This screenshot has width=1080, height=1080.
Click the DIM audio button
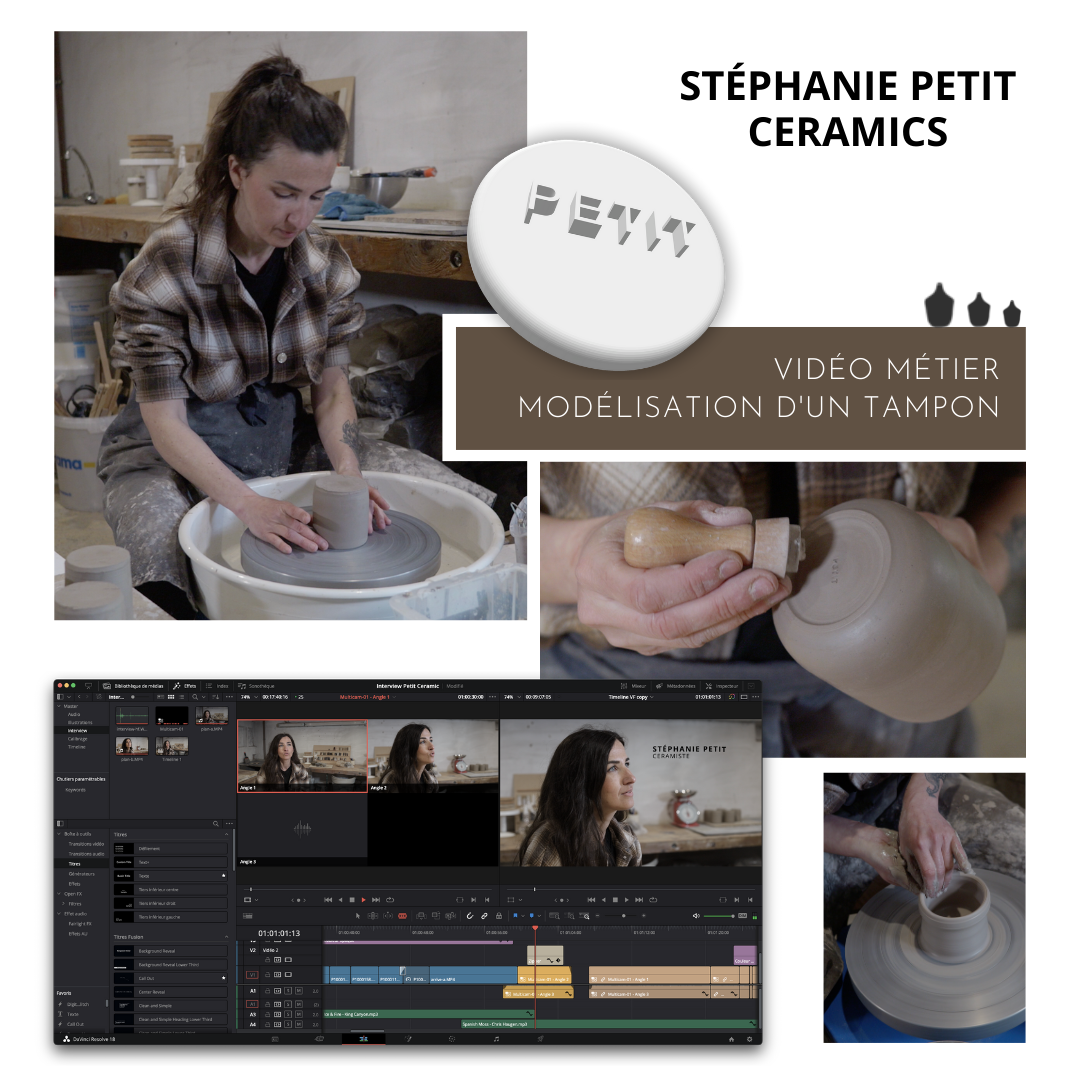coord(742,916)
